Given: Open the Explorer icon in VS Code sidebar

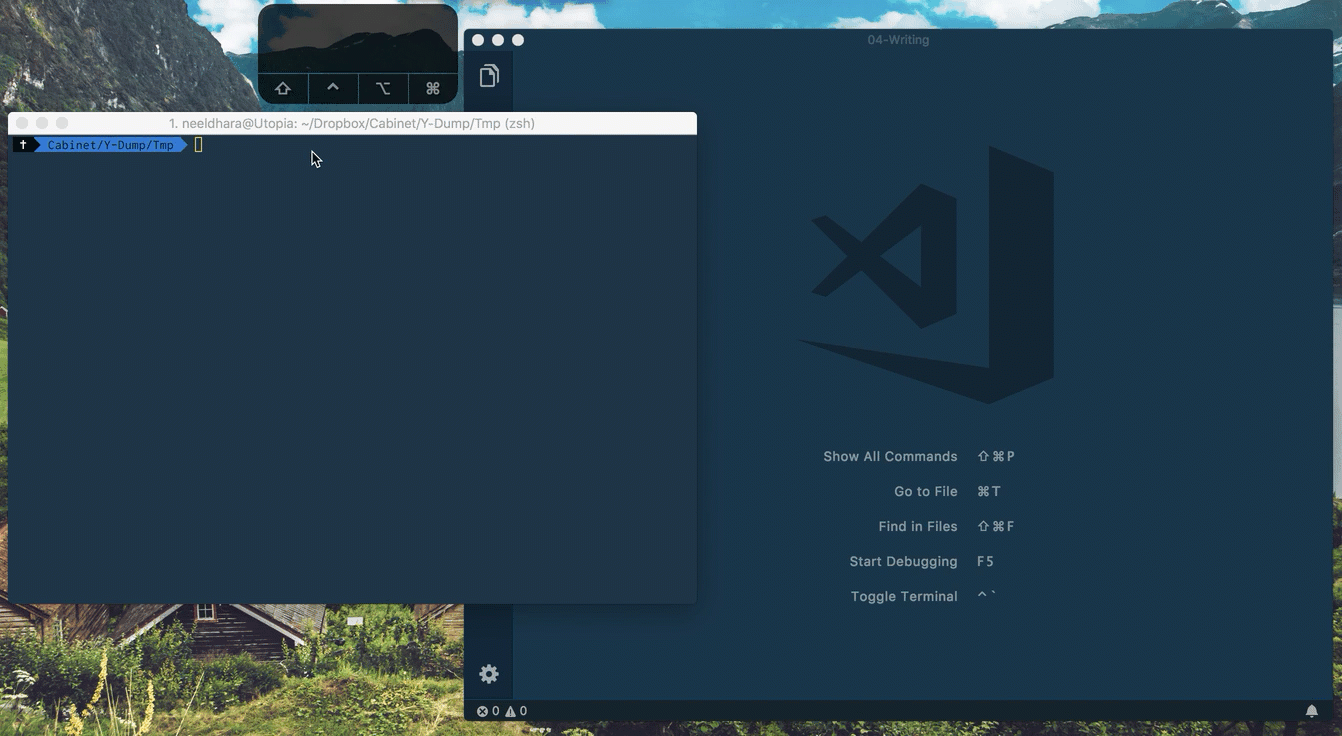Looking at the screenshot, I should 489,76.
